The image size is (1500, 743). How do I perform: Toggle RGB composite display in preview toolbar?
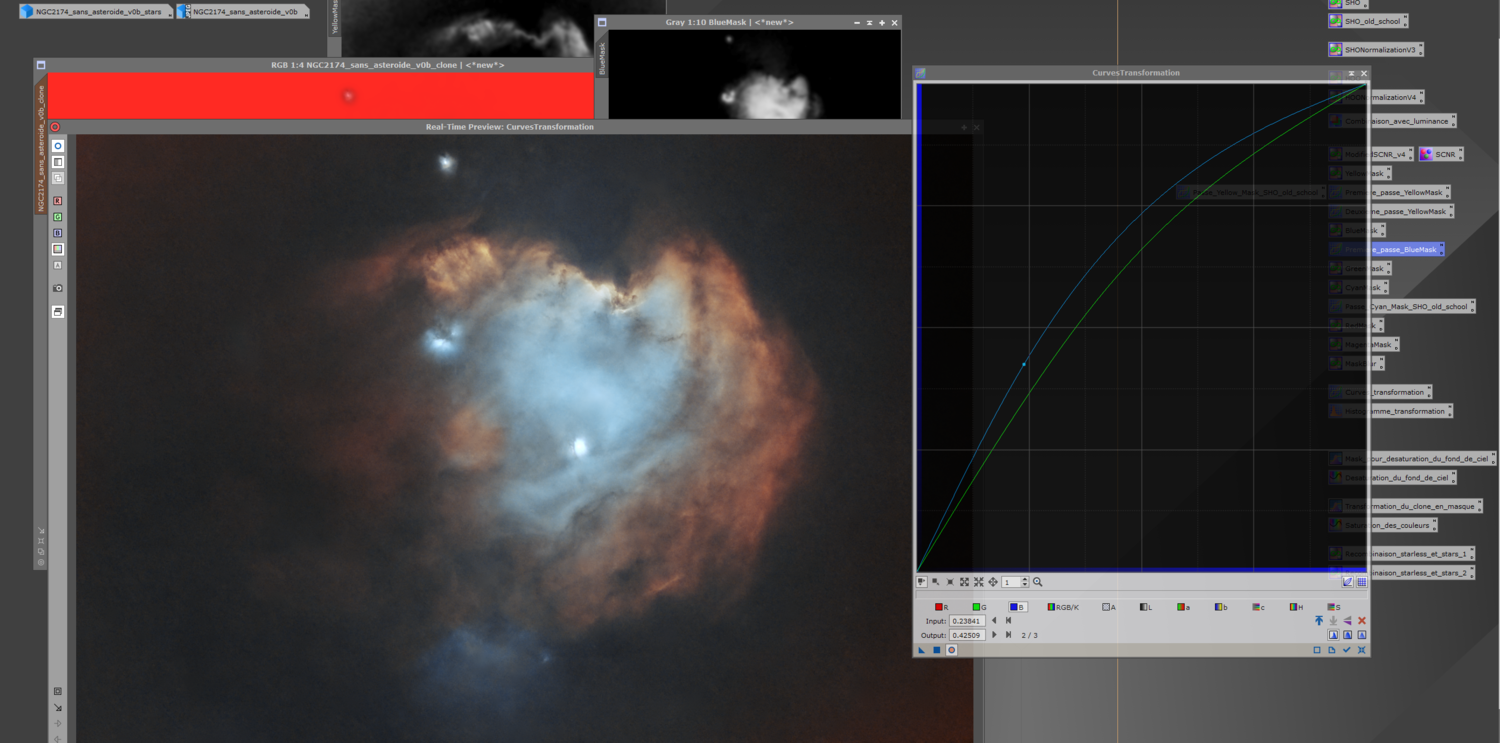(x=58, y=249)
